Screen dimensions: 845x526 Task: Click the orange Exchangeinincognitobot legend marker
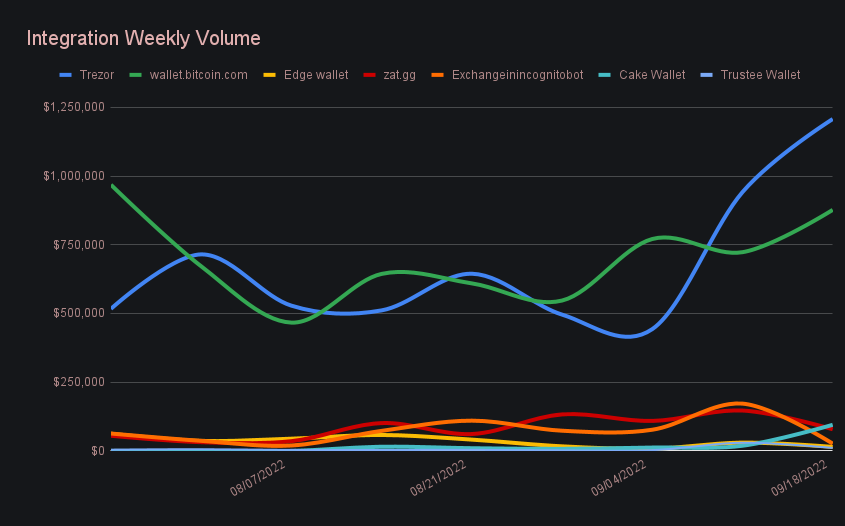click(439, 75)
